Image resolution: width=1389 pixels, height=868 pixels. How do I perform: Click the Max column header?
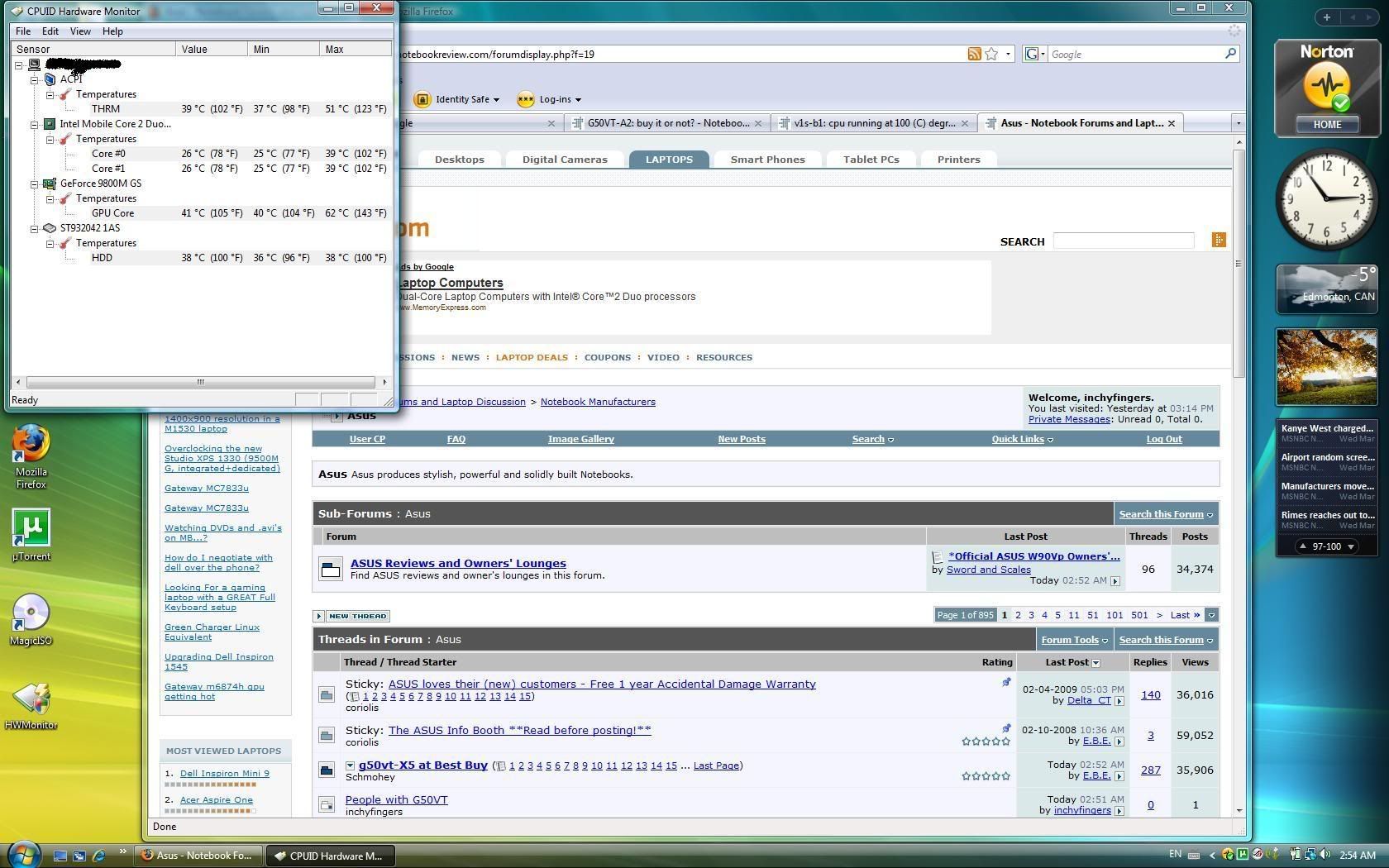tap(356, 49)
